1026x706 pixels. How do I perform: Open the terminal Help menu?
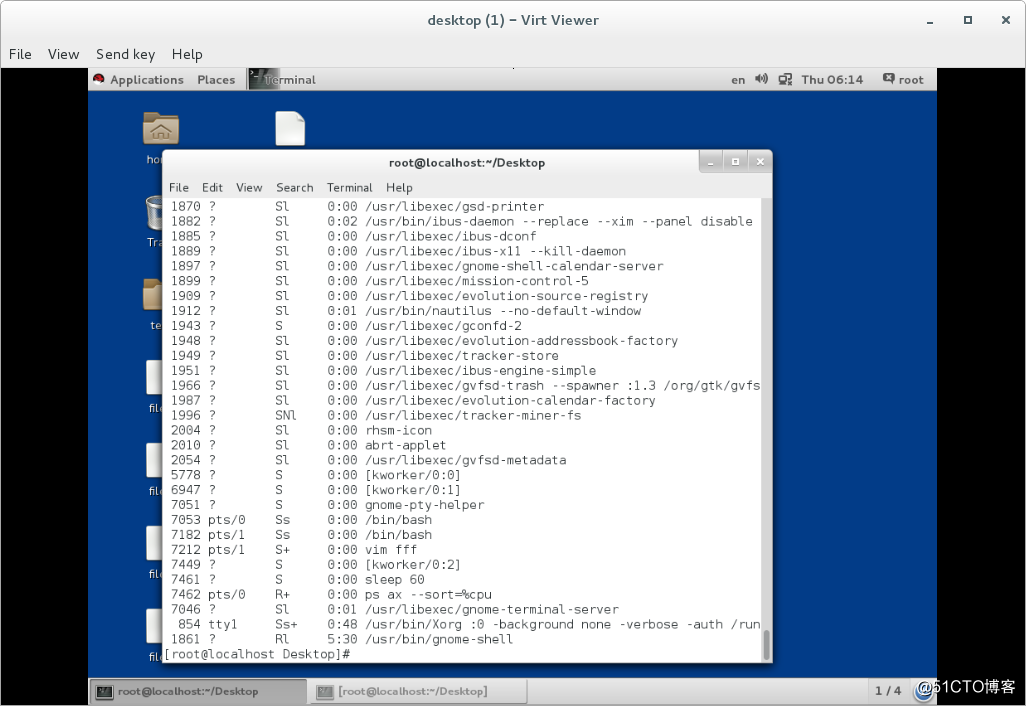399,188
